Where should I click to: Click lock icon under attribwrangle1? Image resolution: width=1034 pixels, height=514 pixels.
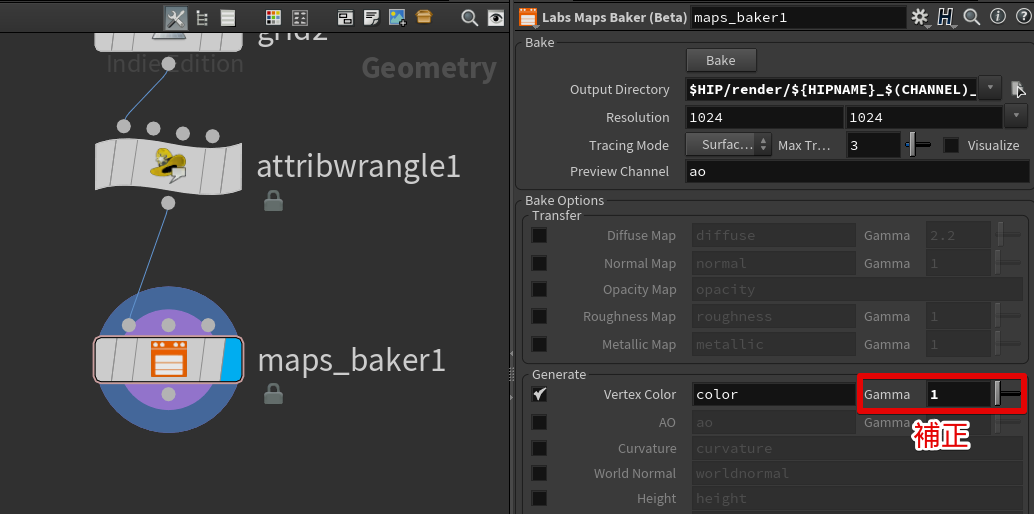(273, 201)
